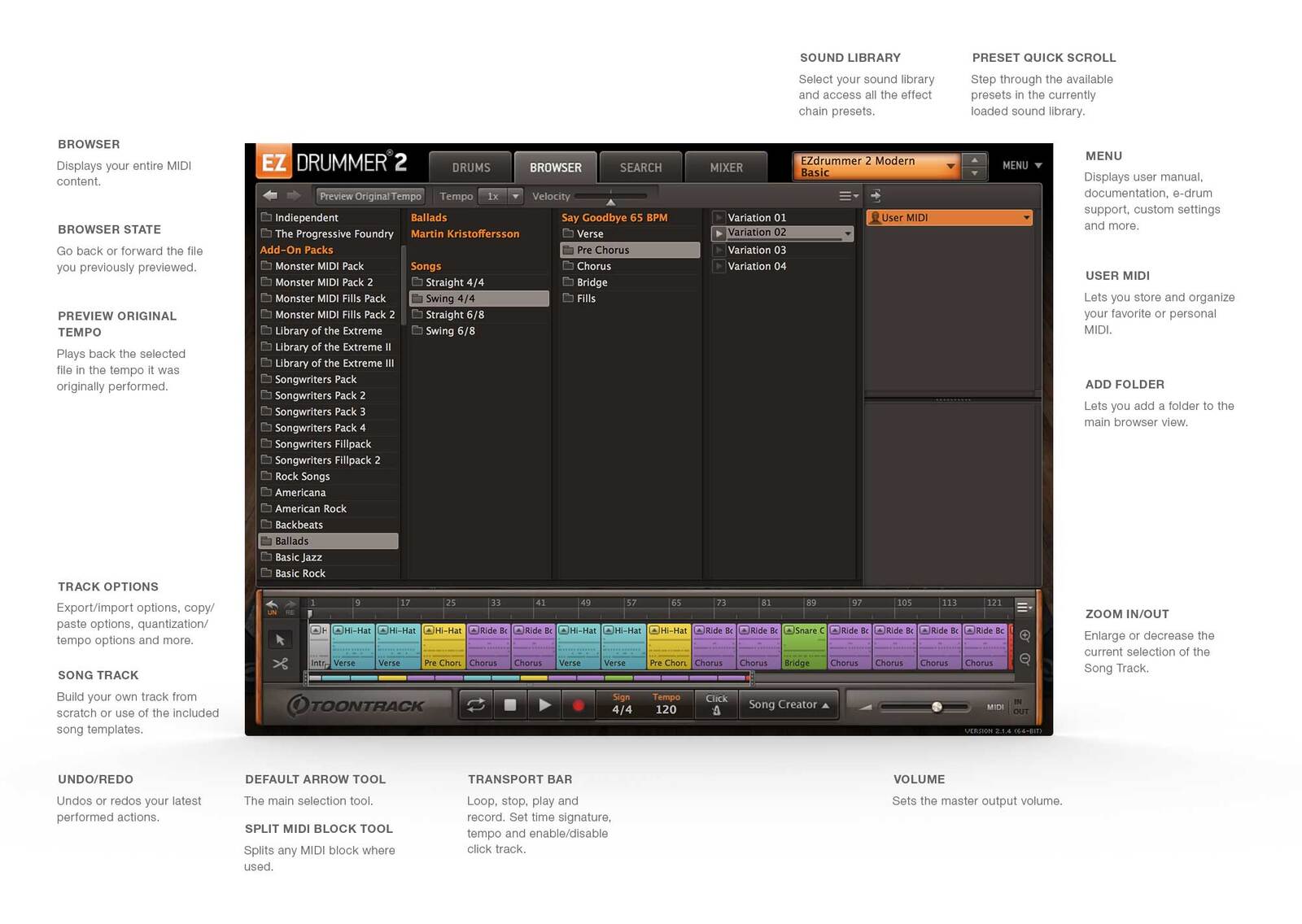Image resolution: width=1302 pixels, height=924 pixels.
Task: Select the default arrow tool
Action: coord(280,639)
